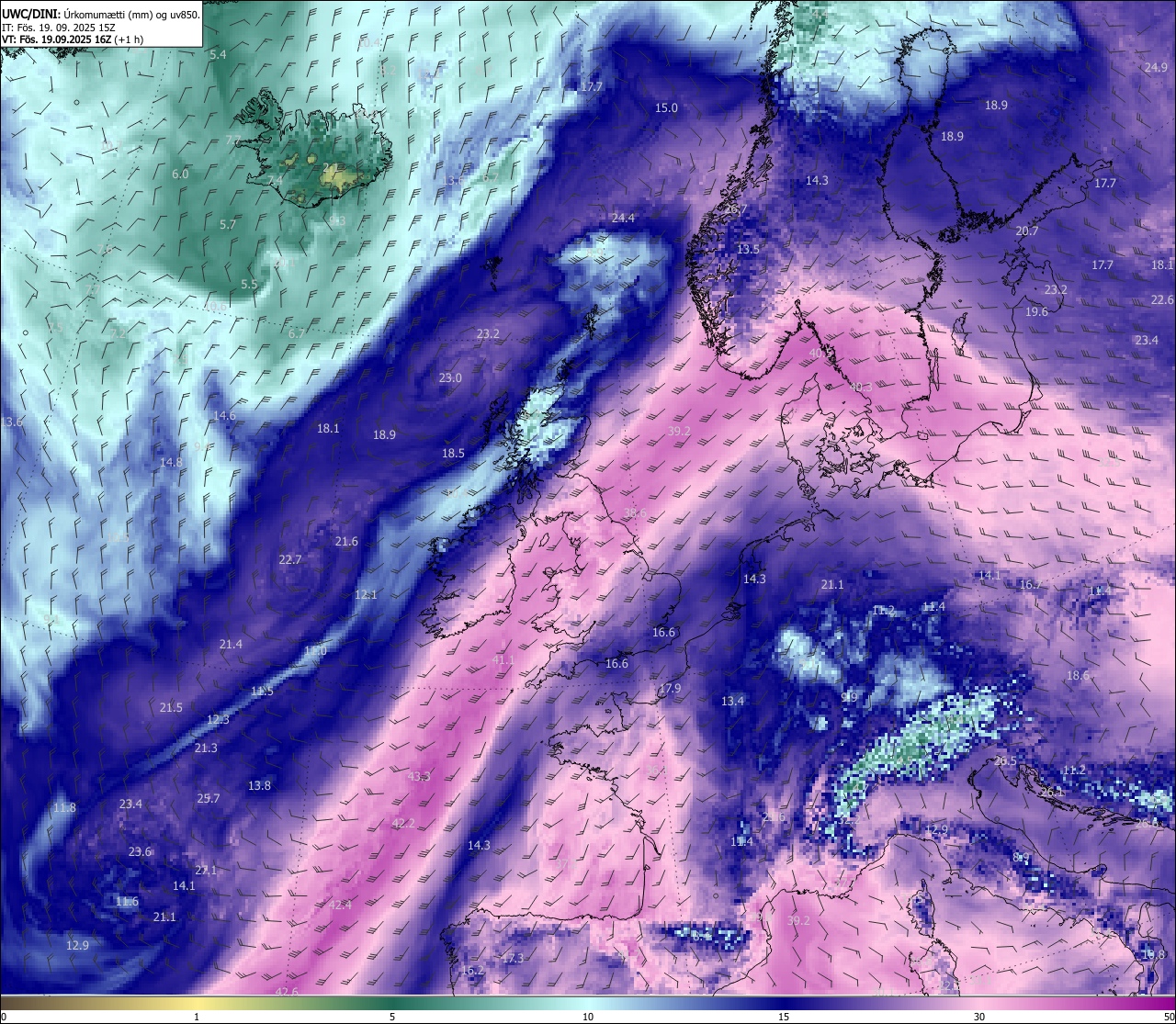Click the 38.6 value over Britain
The image size is (1176, 1024).
pyautogui.click(x=636, y=513)
